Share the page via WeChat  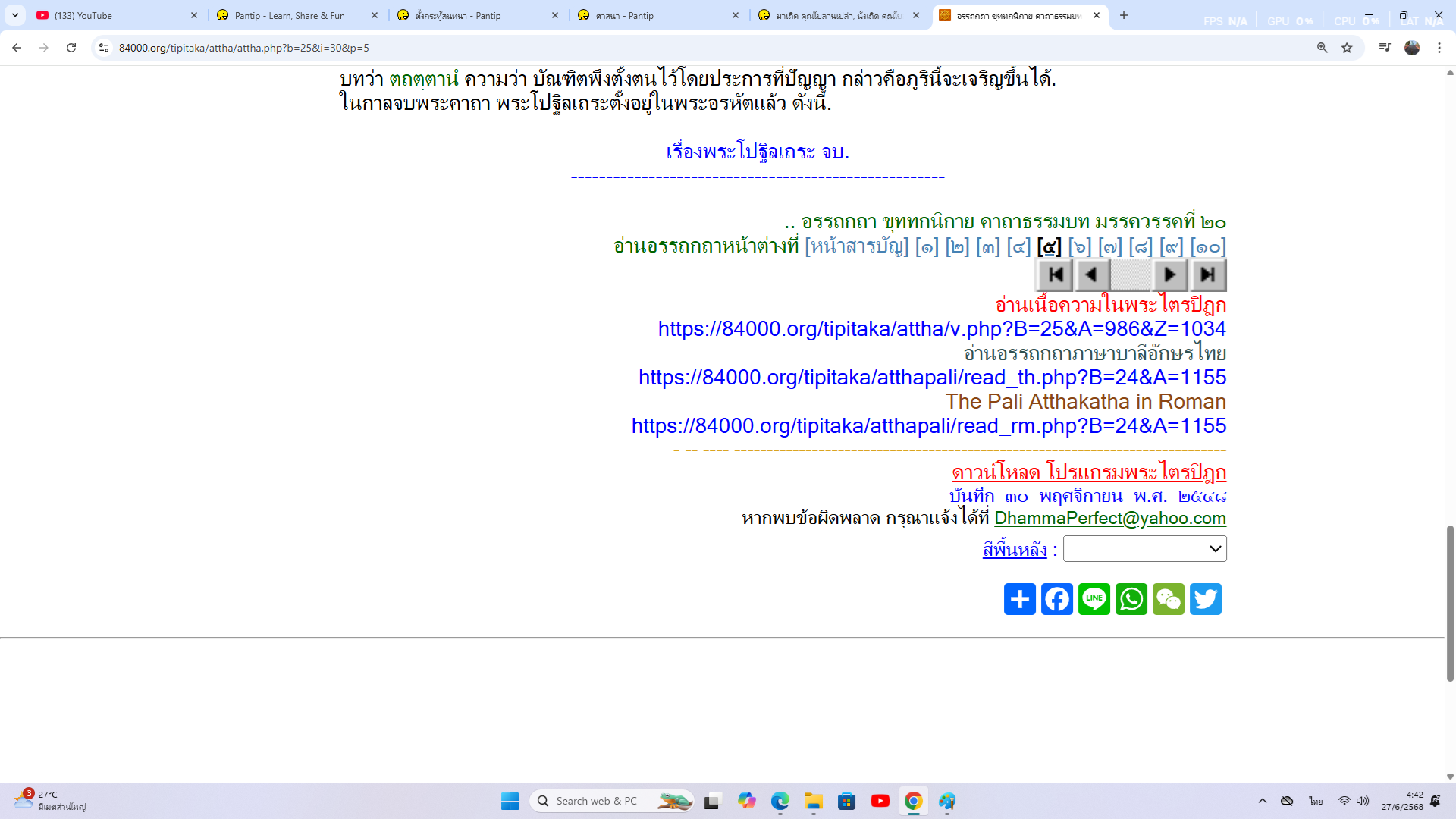(x=1169, y=599)
